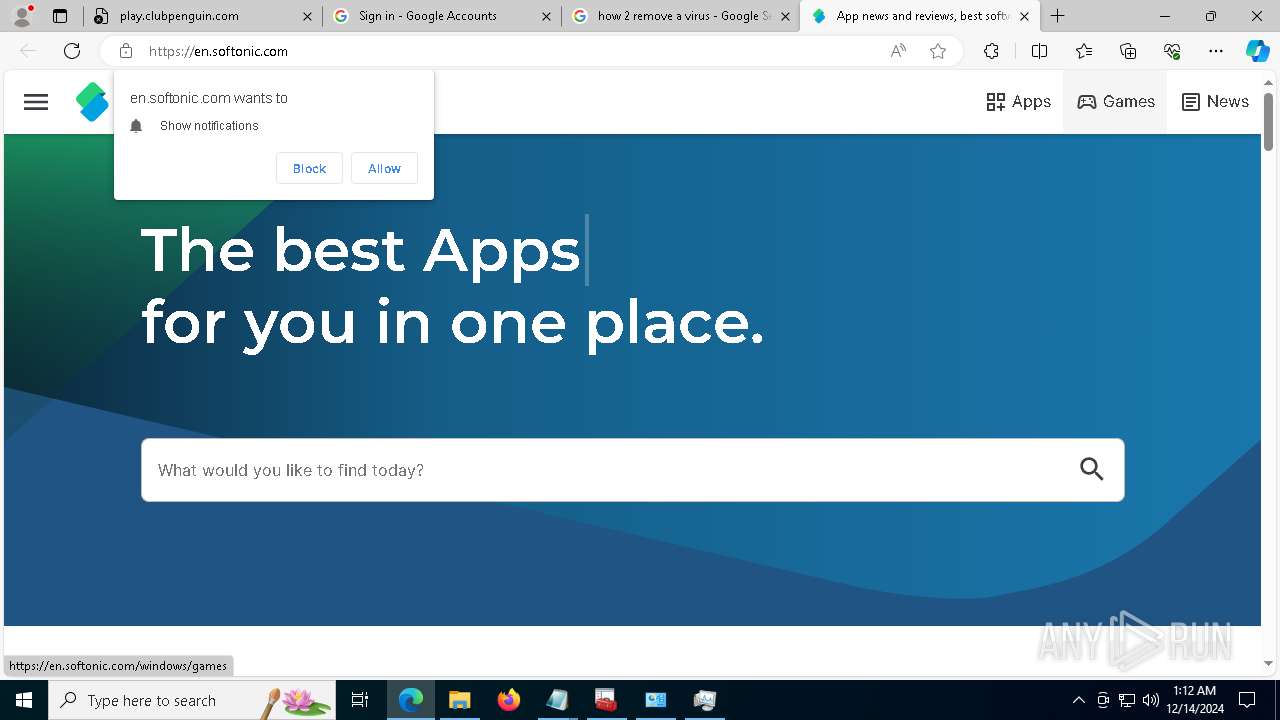Open the Copilot sidebar icon

(x=1257, y=51)
